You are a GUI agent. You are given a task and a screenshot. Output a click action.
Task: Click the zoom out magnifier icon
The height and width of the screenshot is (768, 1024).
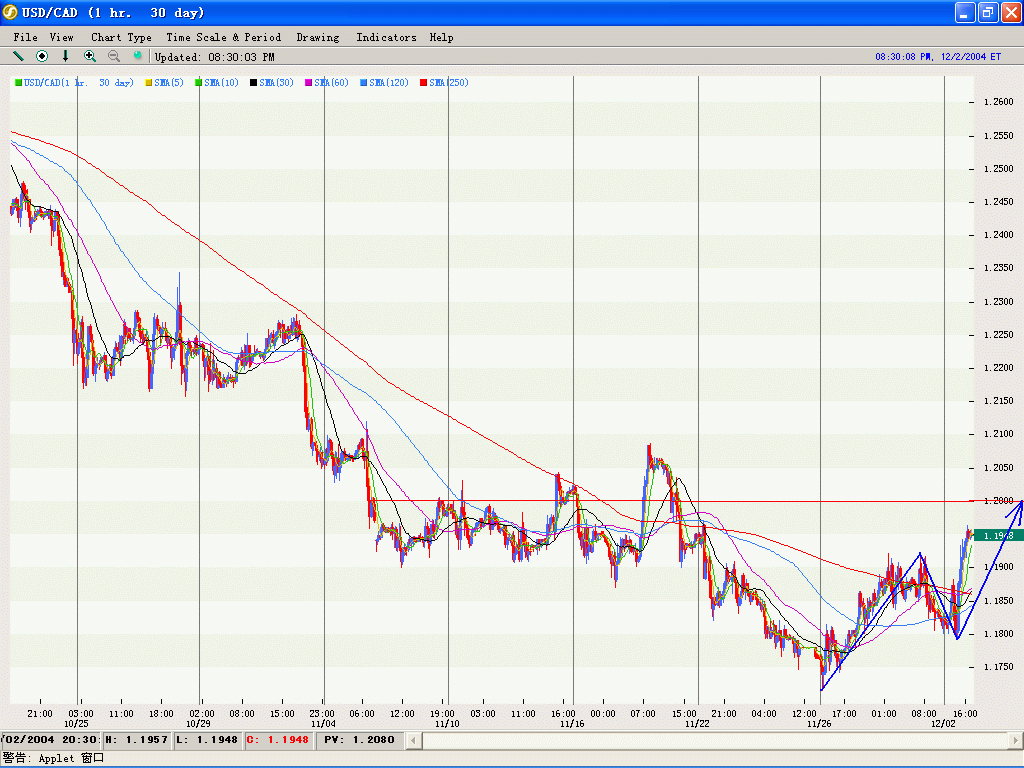pyautogui.click(x=114, y=56)
